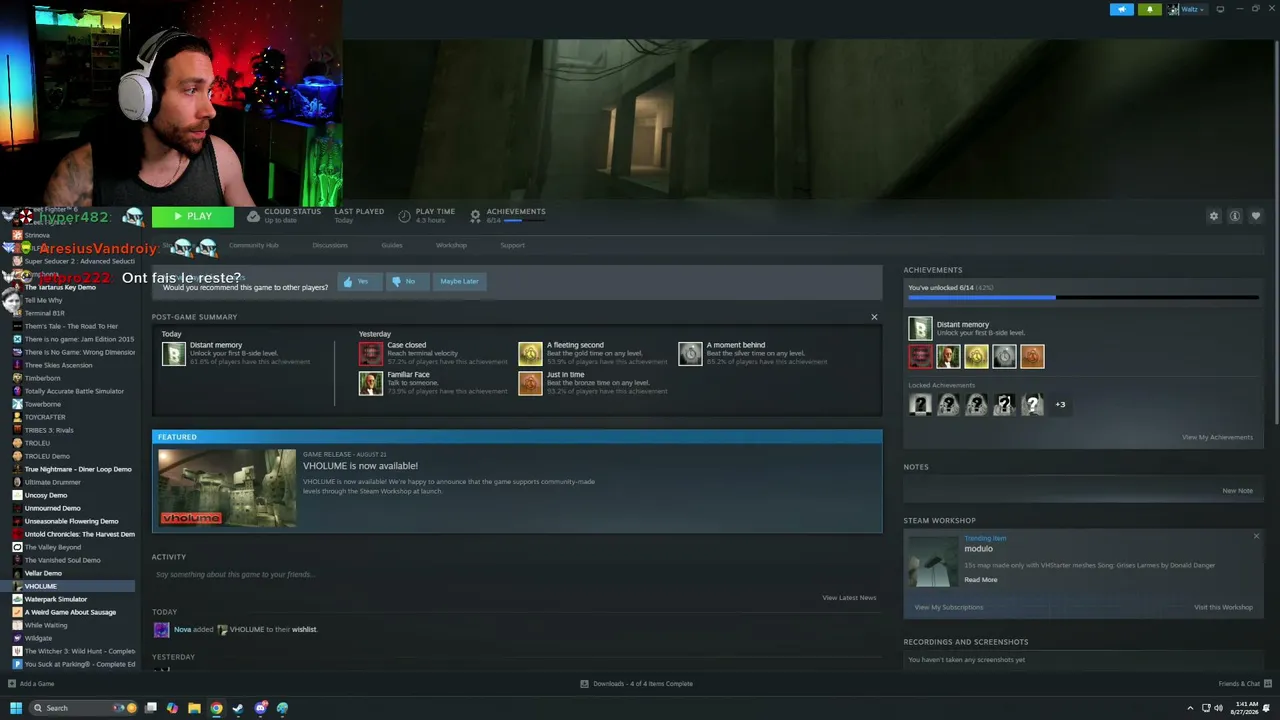Open the green notifications bell
The image size is (1280, 720).
click(1149, 9)
